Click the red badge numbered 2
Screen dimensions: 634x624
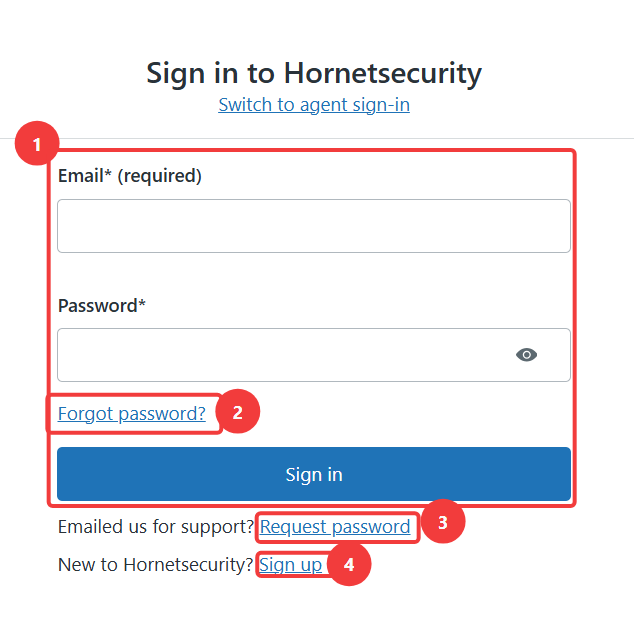tap(238, 411)
